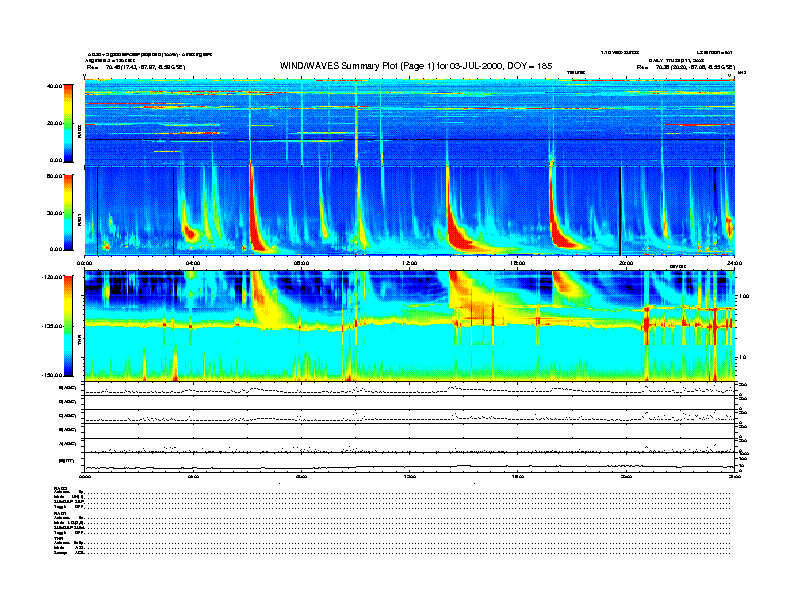This screenshot has width=792, height=612.
Task: Select the -135.00 tick on TNR colorbar
Action: [53, 326]
